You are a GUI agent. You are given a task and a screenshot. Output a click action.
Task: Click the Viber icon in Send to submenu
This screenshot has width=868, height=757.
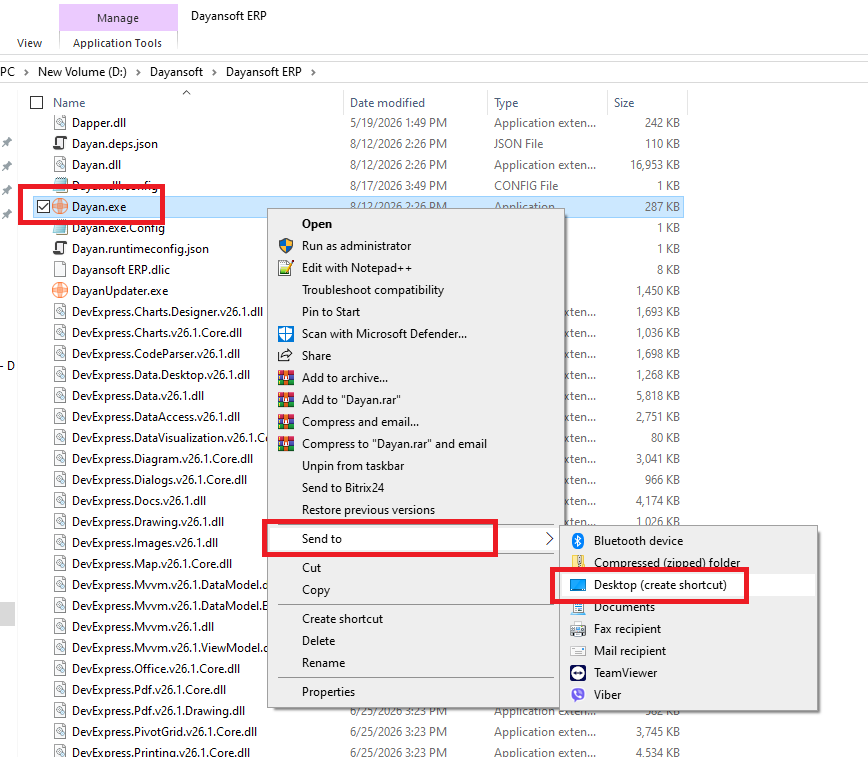coord(578,695)
